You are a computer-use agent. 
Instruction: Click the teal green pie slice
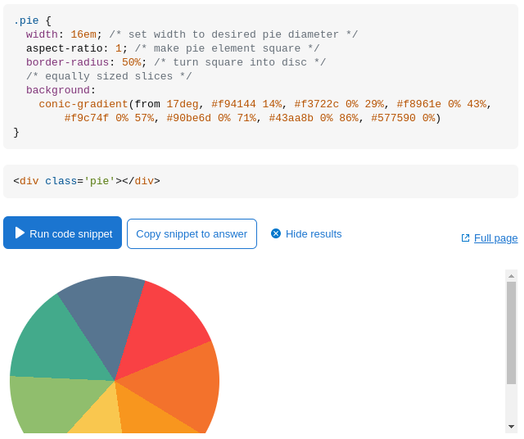pos(53,344)
